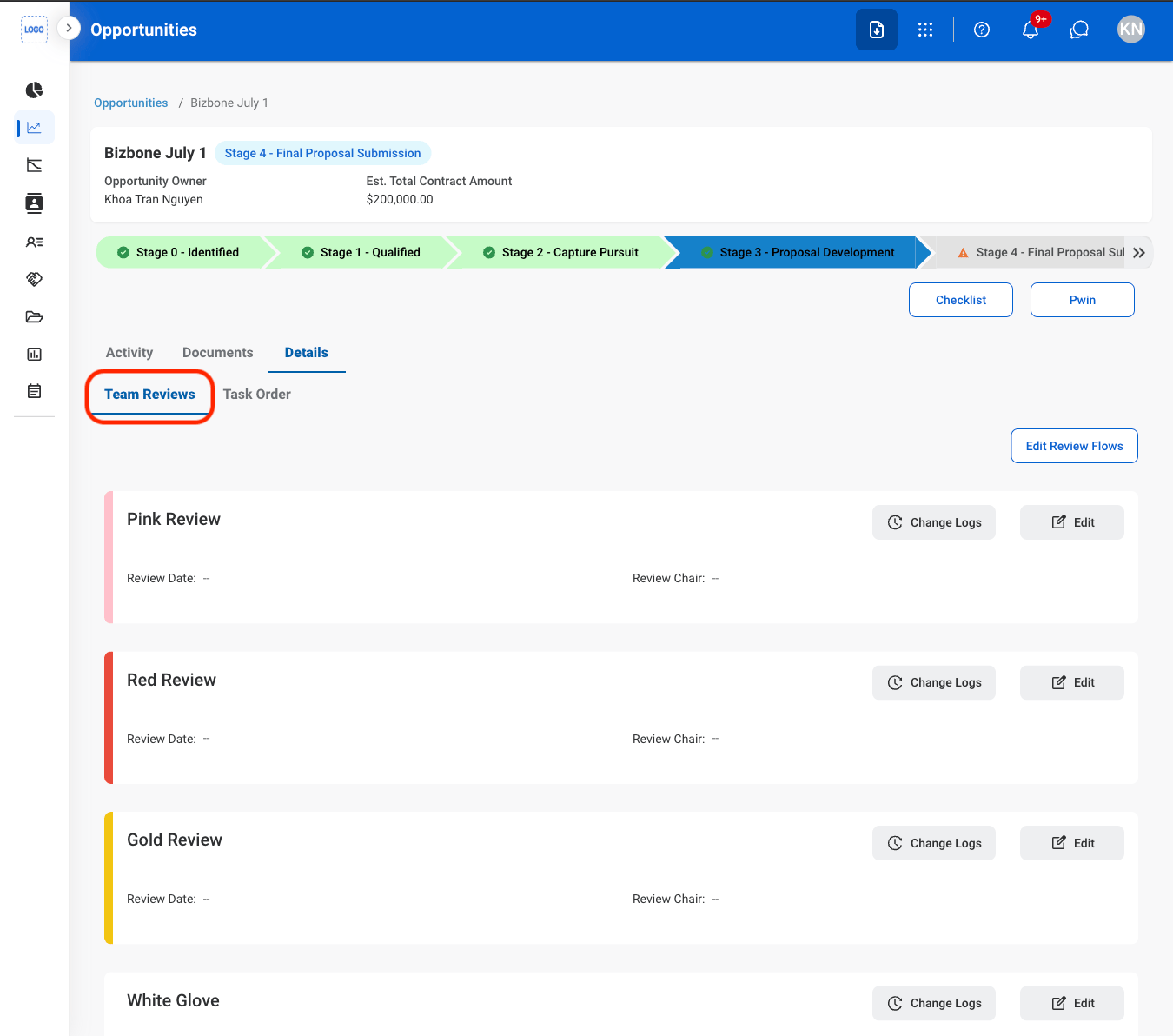Switch to the Documents tab

(x=218, y=353)
